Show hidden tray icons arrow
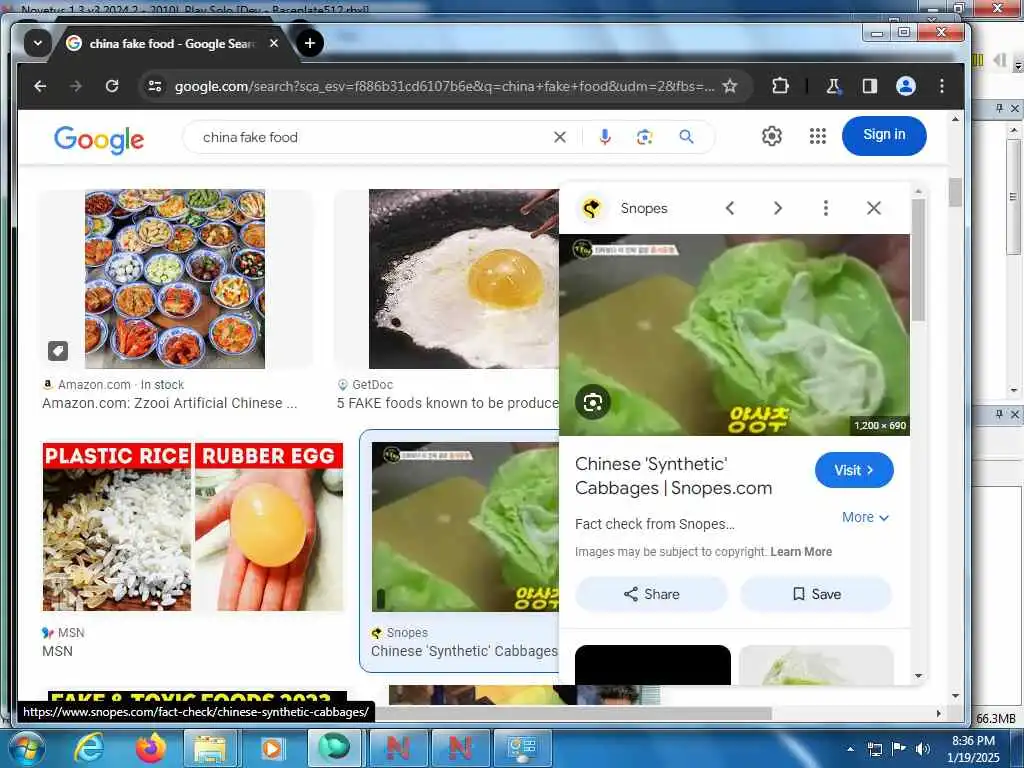 point(850,749)
